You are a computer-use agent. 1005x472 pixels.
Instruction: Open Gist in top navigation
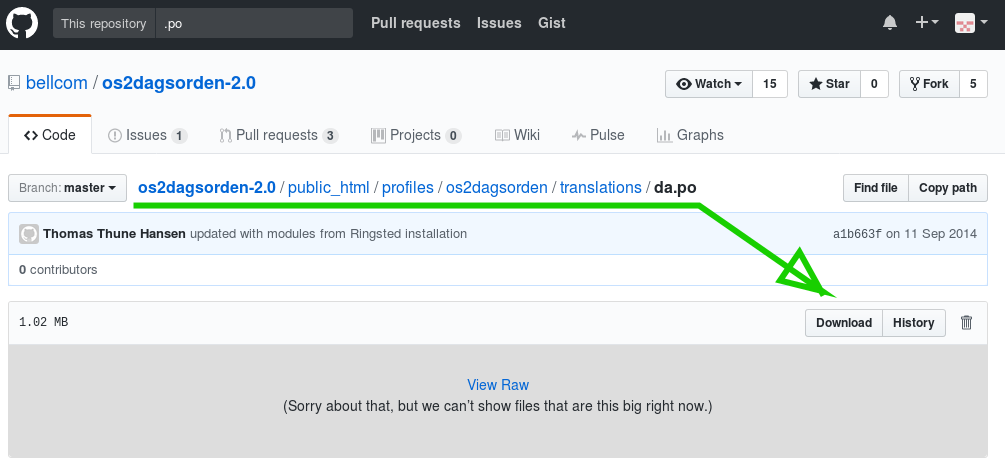551,23
